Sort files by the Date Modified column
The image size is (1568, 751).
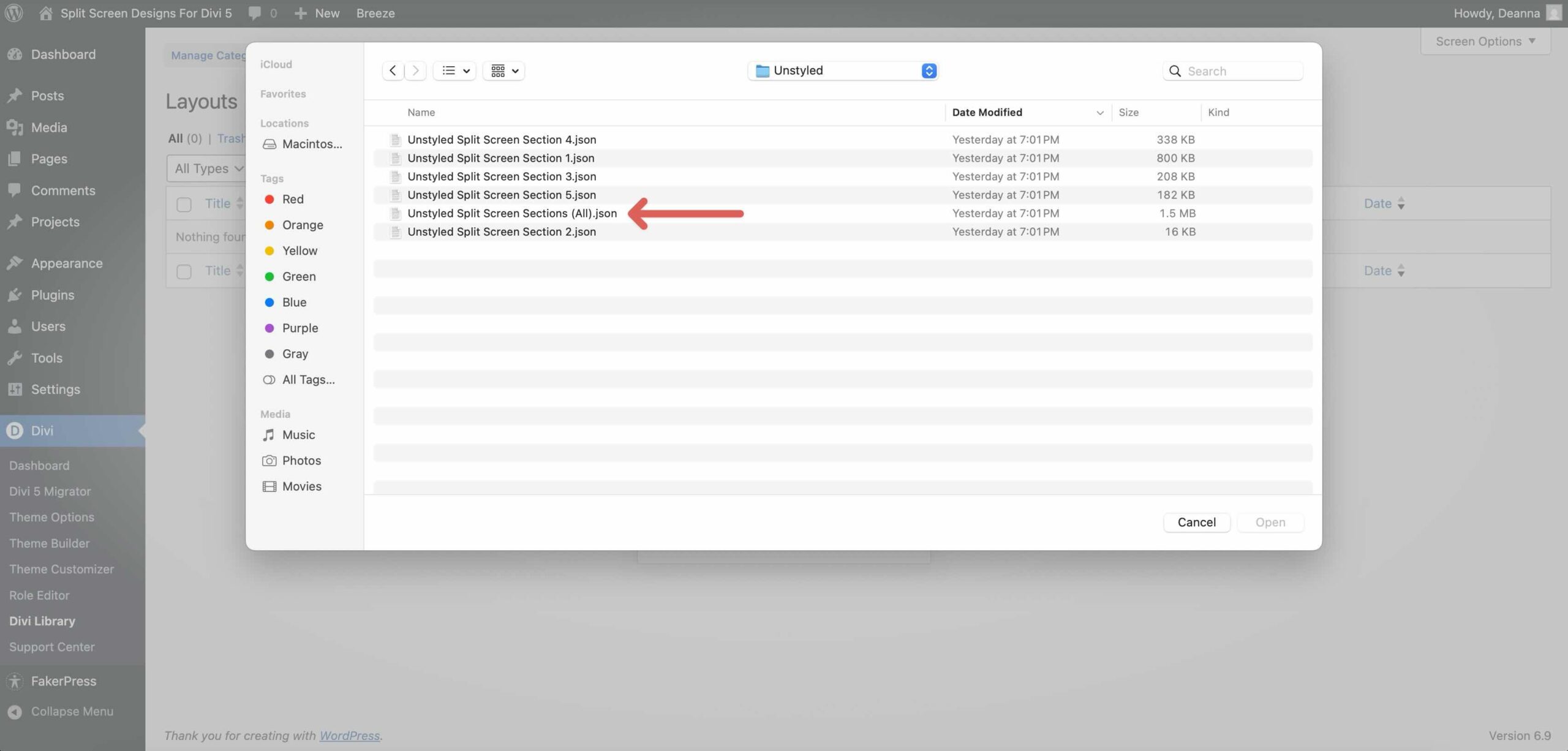pos(987,112)
